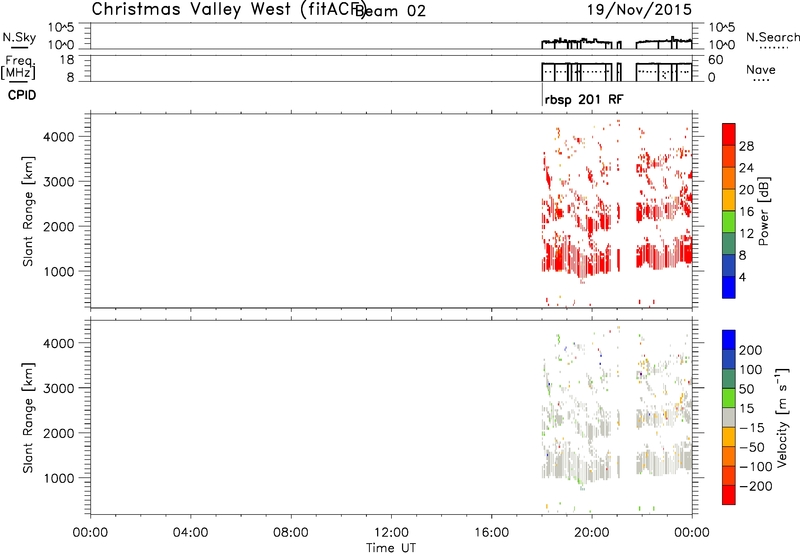Click the '00:00' label at the time axis start
The image size is (800, 554).
[90, 533]
